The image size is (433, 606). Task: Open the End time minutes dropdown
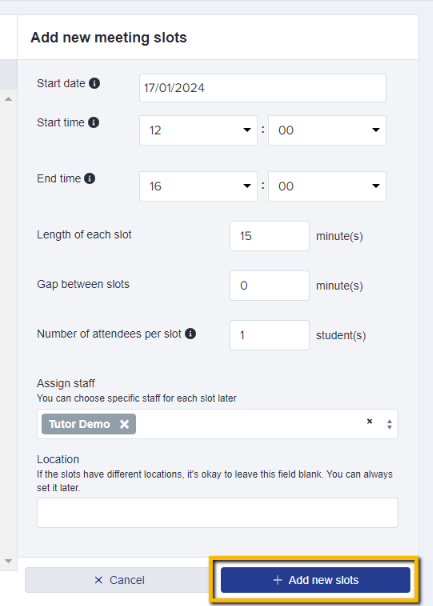click(x=327, y=186)
